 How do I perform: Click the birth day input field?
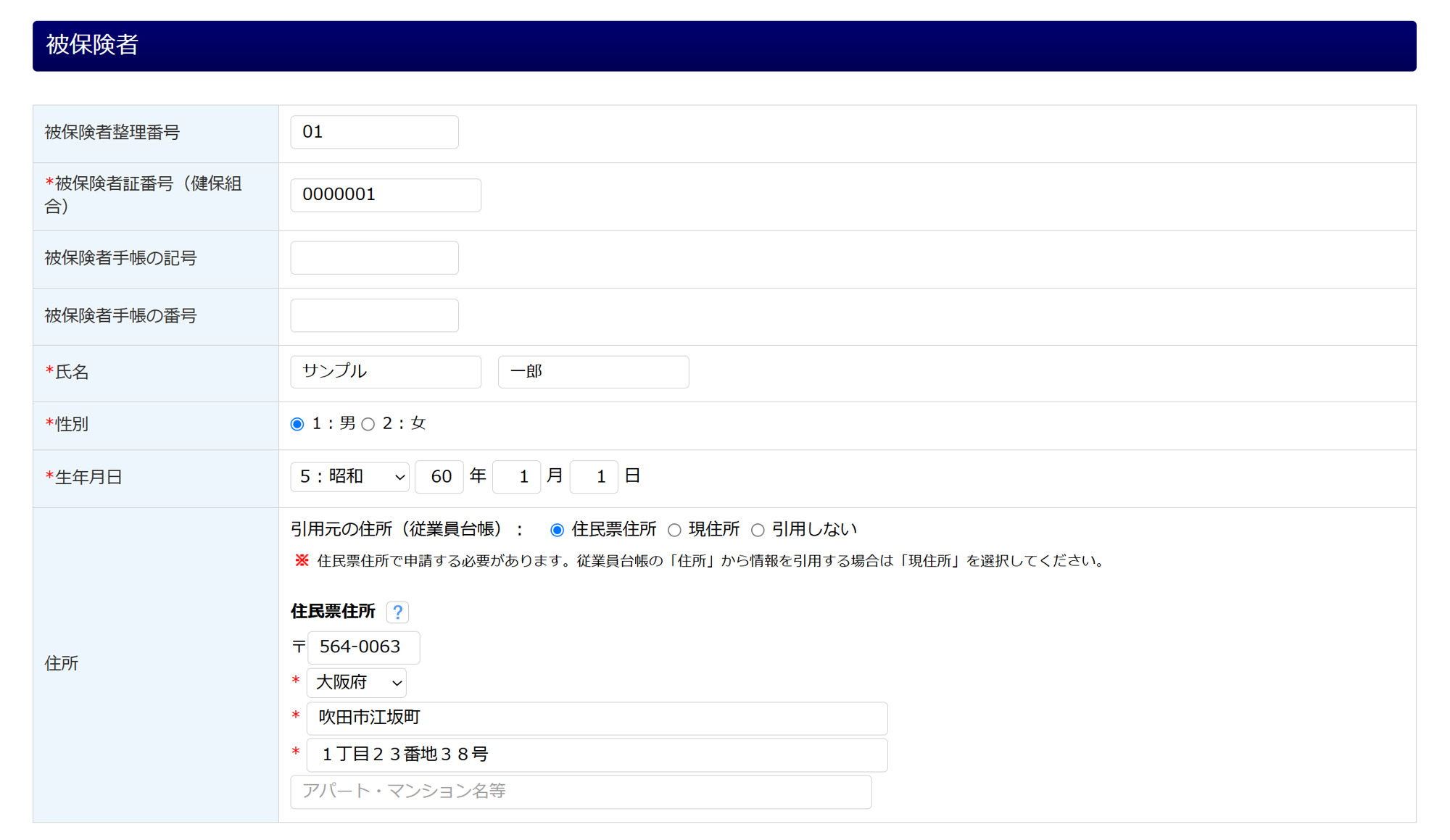pyautogui.click(x=593, y=477)
